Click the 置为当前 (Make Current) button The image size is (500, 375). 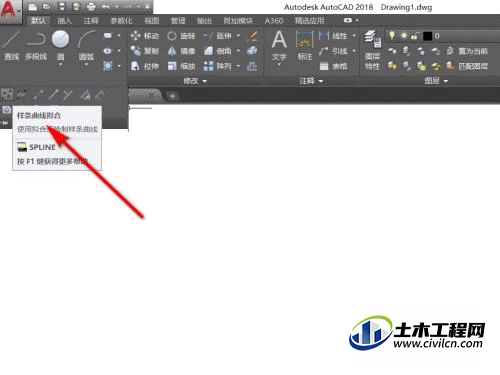467,51
